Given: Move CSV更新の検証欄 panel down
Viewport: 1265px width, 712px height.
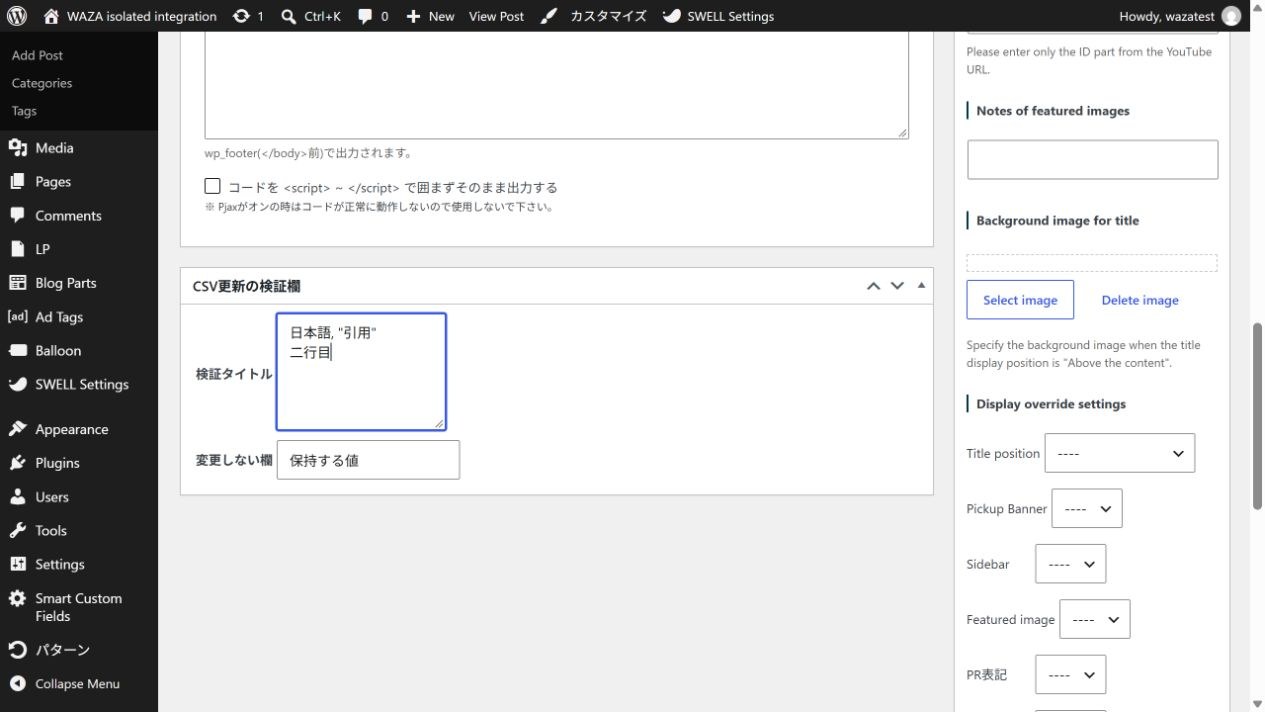Looking at the screenshot, I should [x=897, y=286].
